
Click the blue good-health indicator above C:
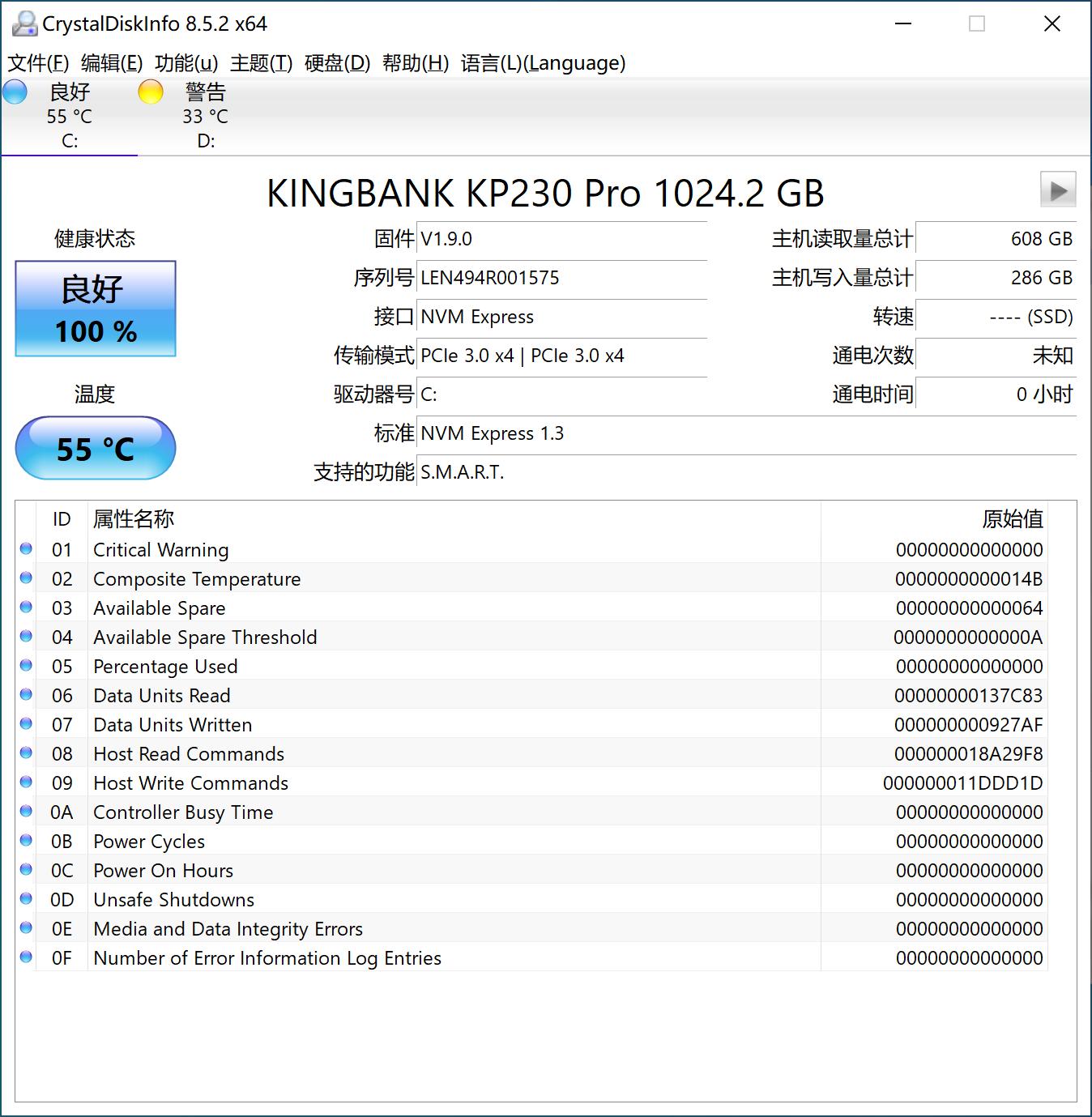15,92
